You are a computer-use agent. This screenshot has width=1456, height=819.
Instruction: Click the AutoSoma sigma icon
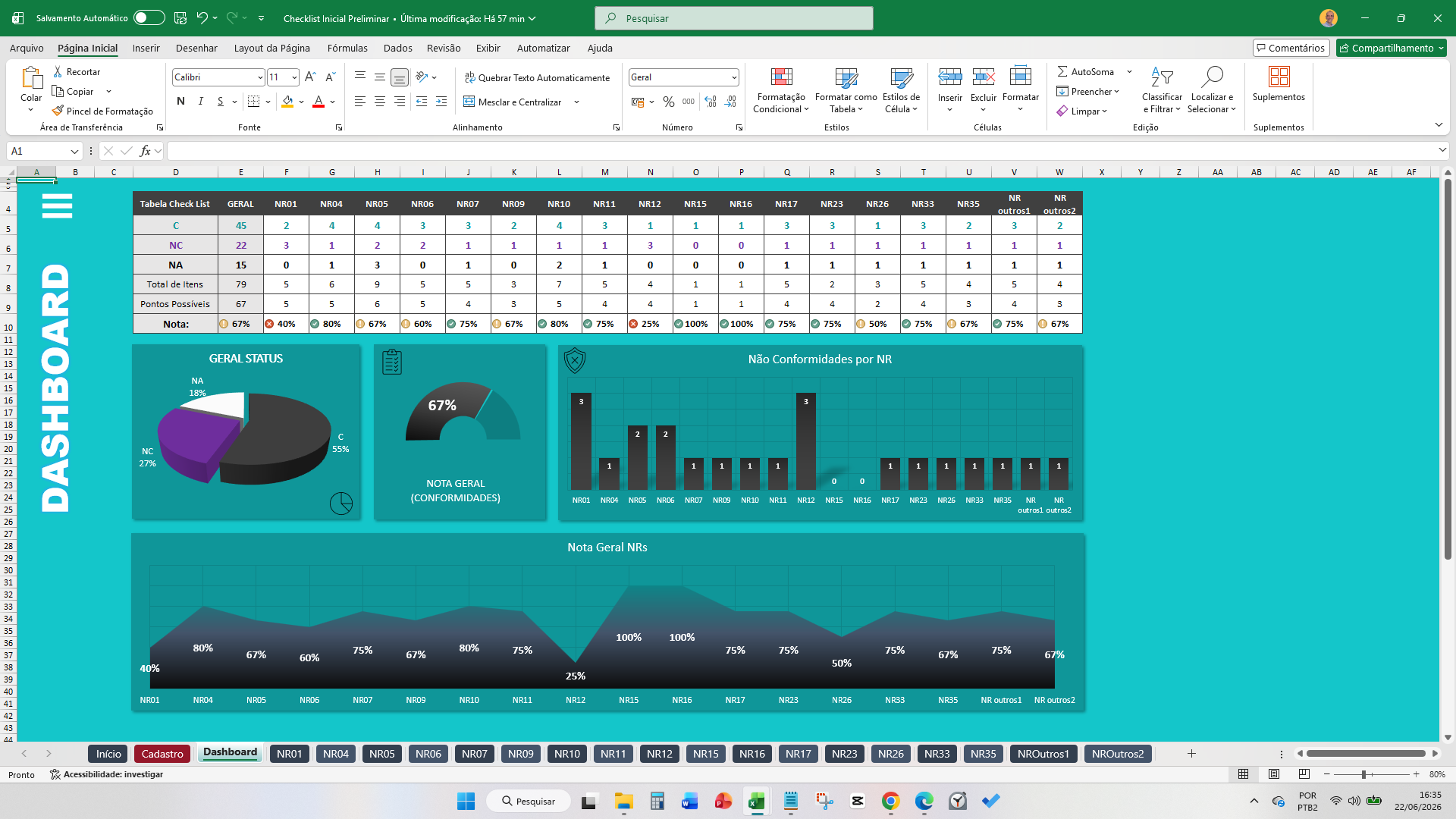(1062, 71)
